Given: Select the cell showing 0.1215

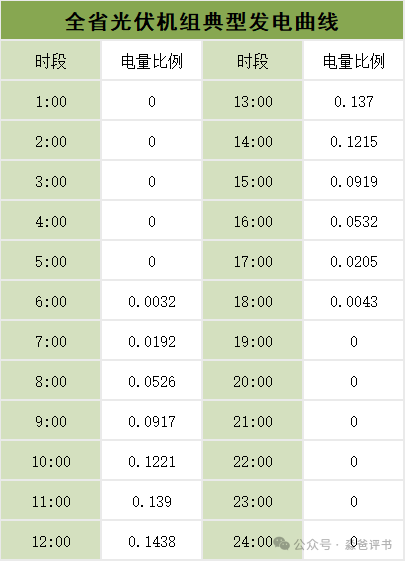Looking at the screenshot, I should point(353,141).
